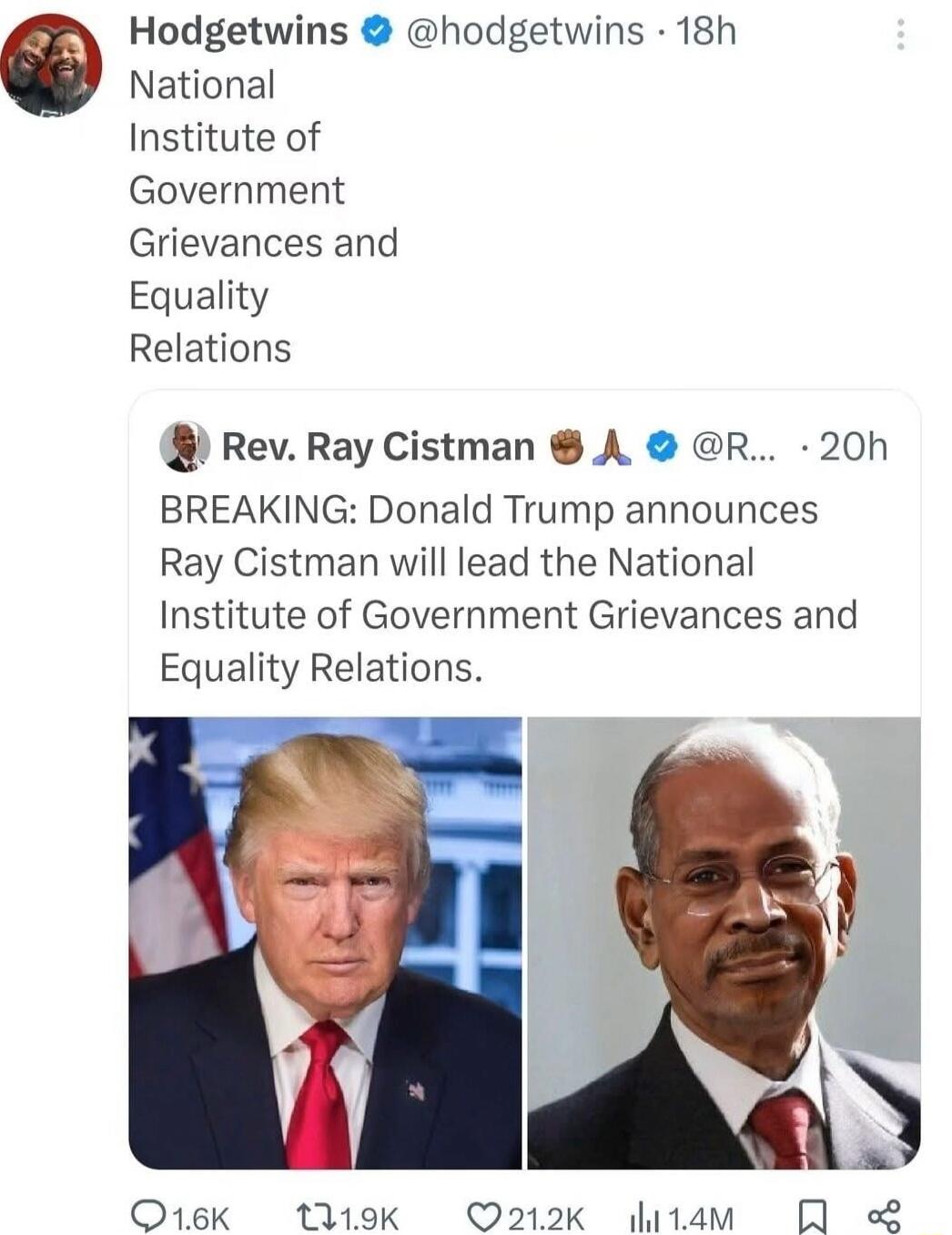Bookmark this post
Image resolution: width=952 pixels, height=1235 pixels.
pyautogui.click(x=809, y=1217)
